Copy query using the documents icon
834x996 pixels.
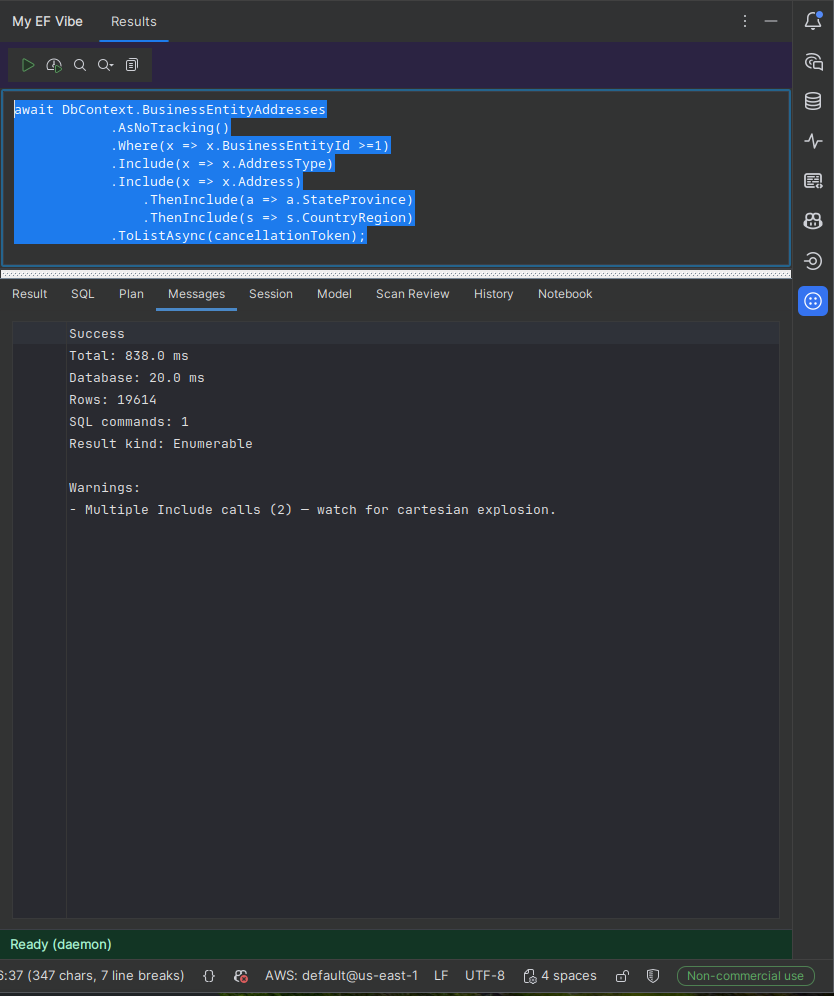pos(132,65)
